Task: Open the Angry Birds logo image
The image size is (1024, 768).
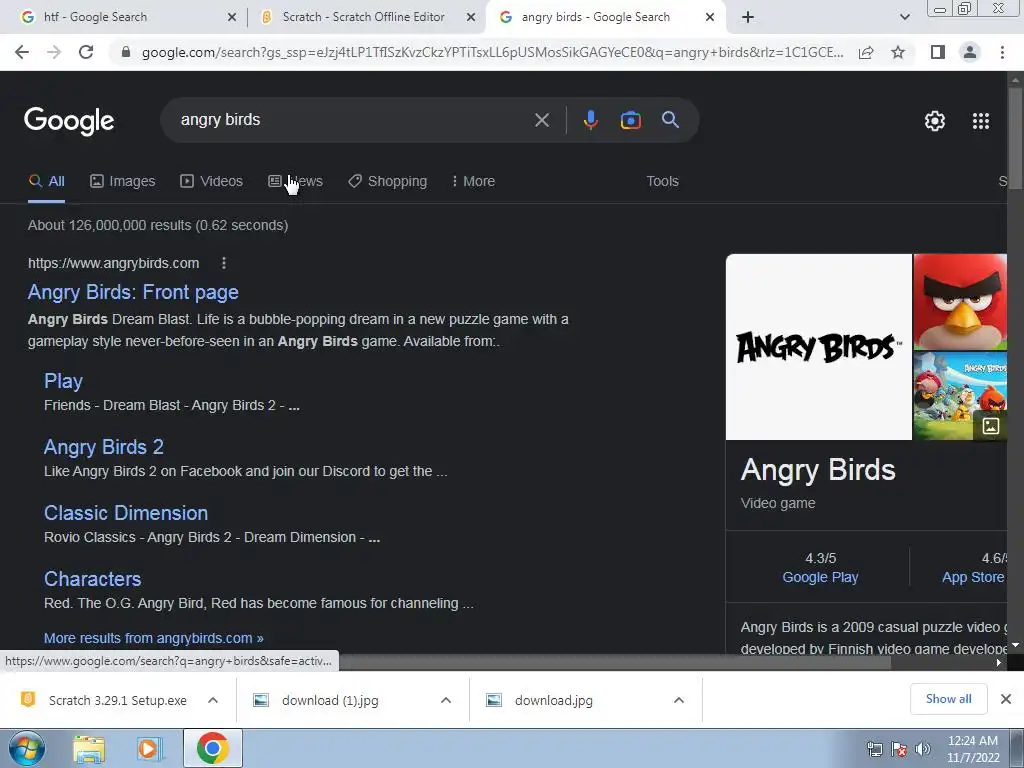Action: click(818, 347)
